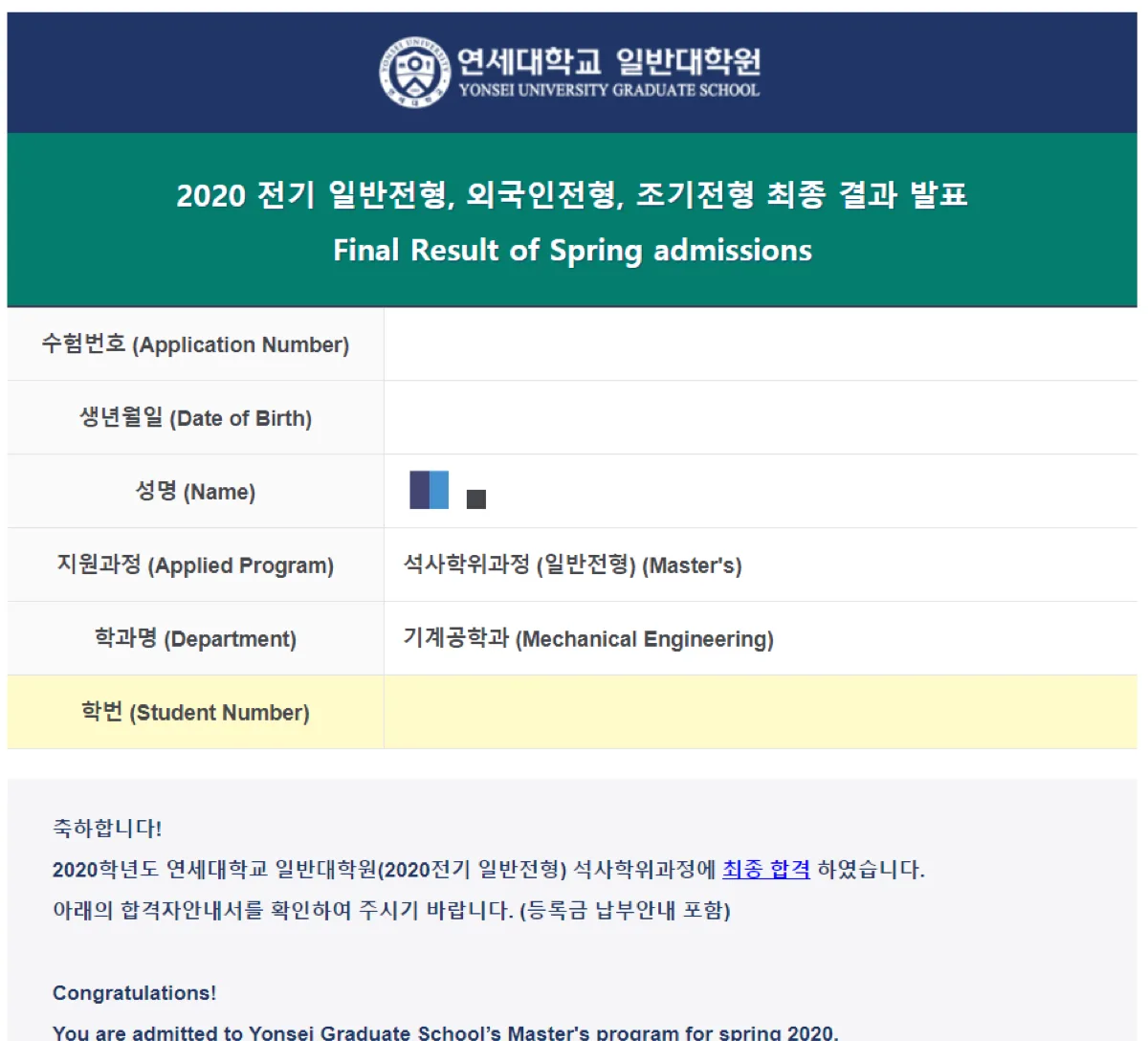This screenshot has width=1148, height=1041.
Task: Click the Yonsei University crest logo
Action: point(414,73)
